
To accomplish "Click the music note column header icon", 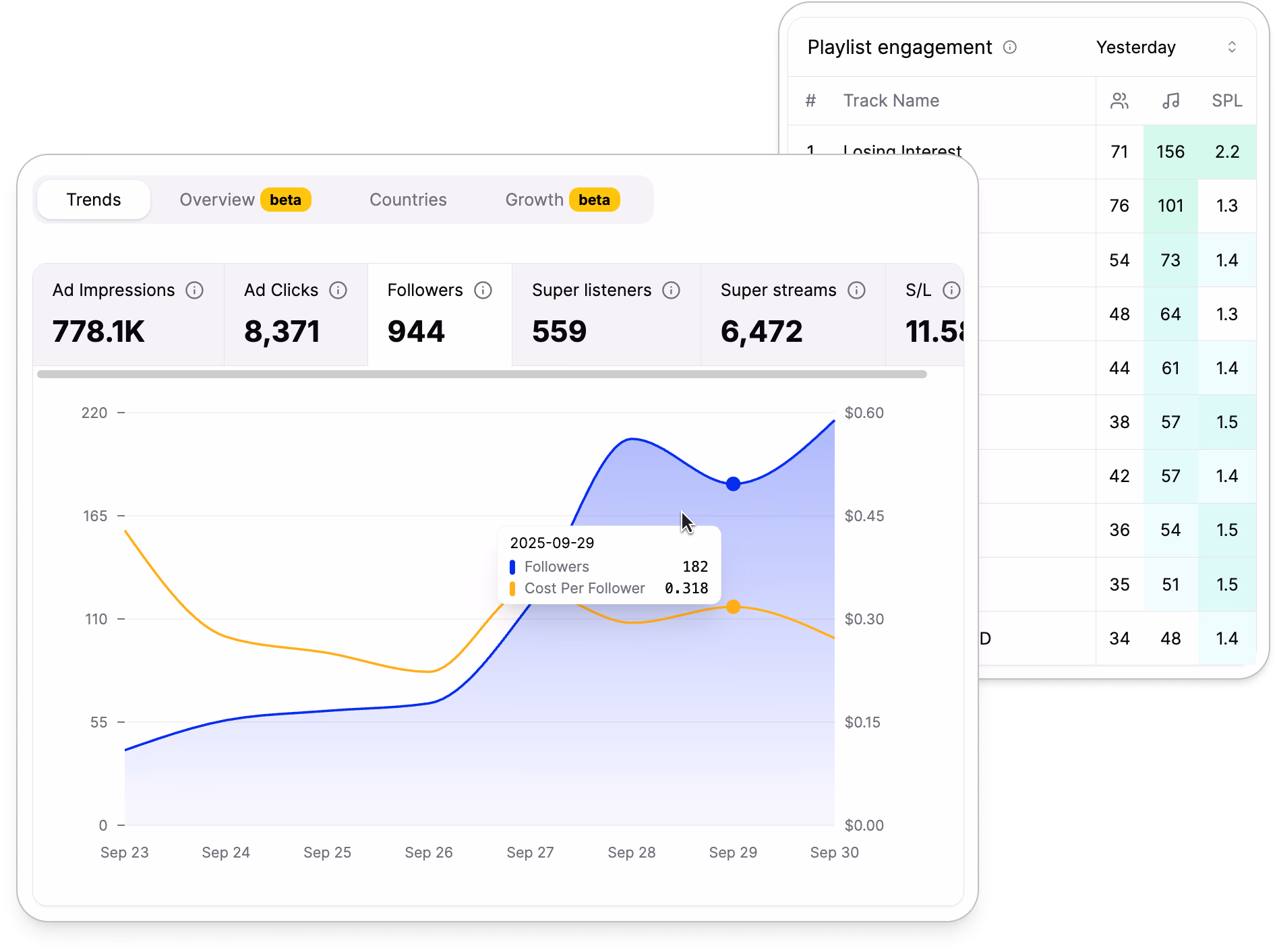I will [x=1170, y=100].
